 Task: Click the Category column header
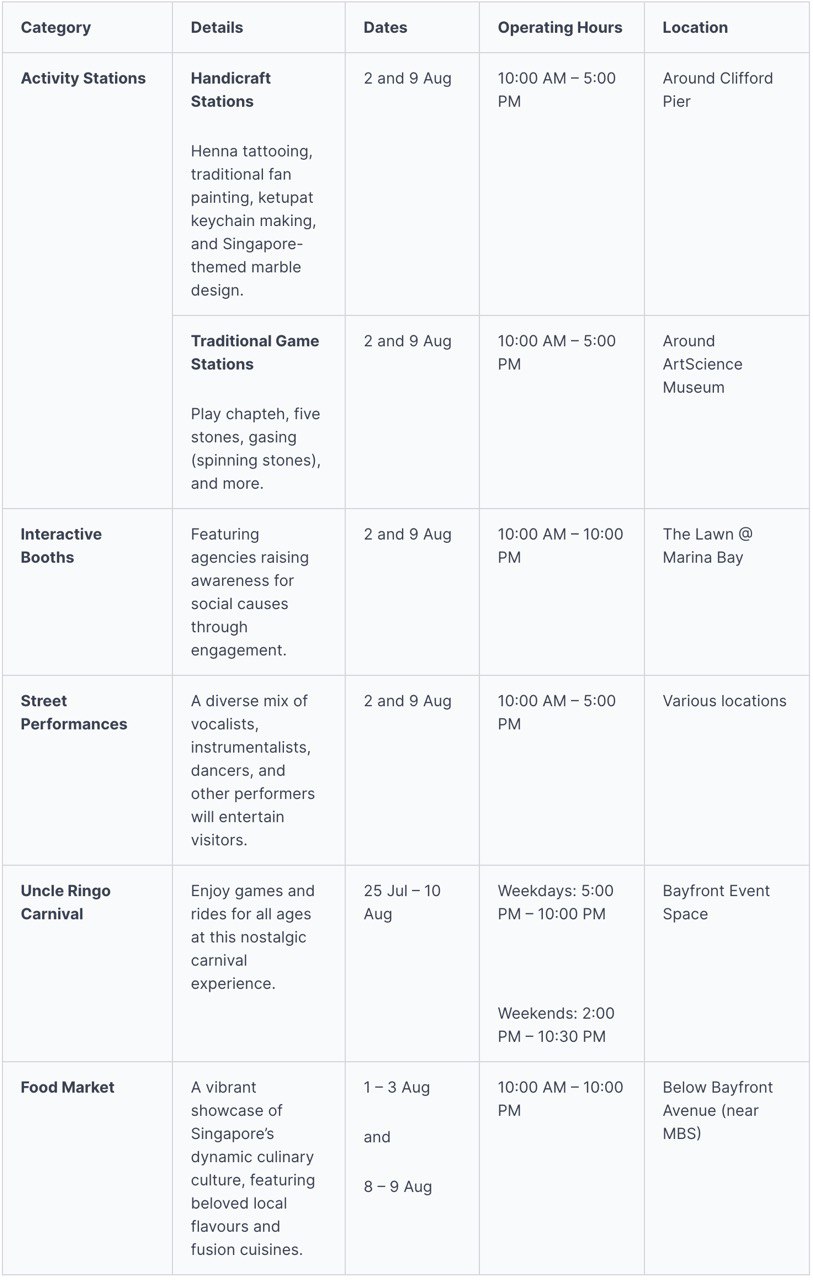pos(56,27)
